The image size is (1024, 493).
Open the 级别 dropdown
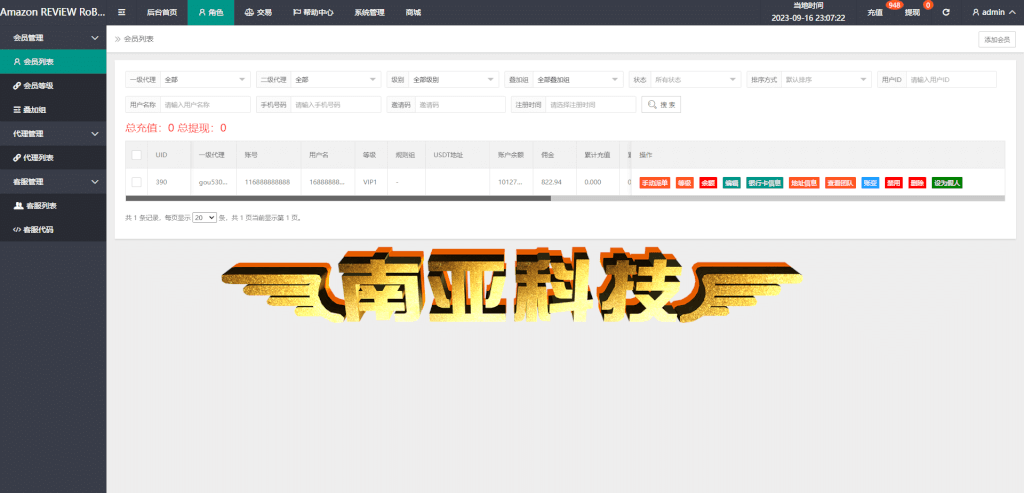point(454,80)
